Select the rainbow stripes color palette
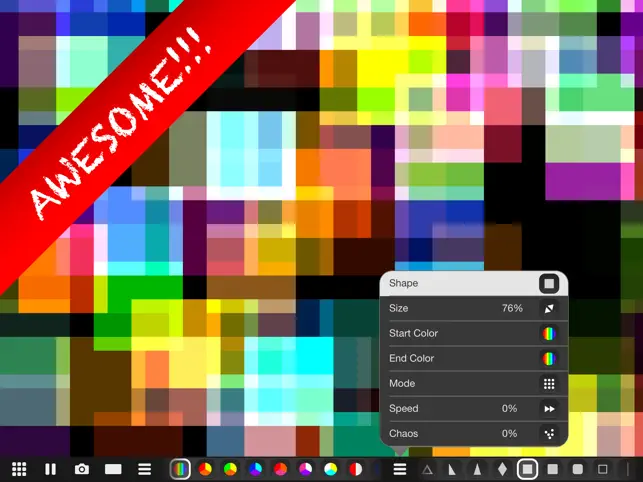The image size is (643, 482). pyautogui.click(x=180, y=469)
